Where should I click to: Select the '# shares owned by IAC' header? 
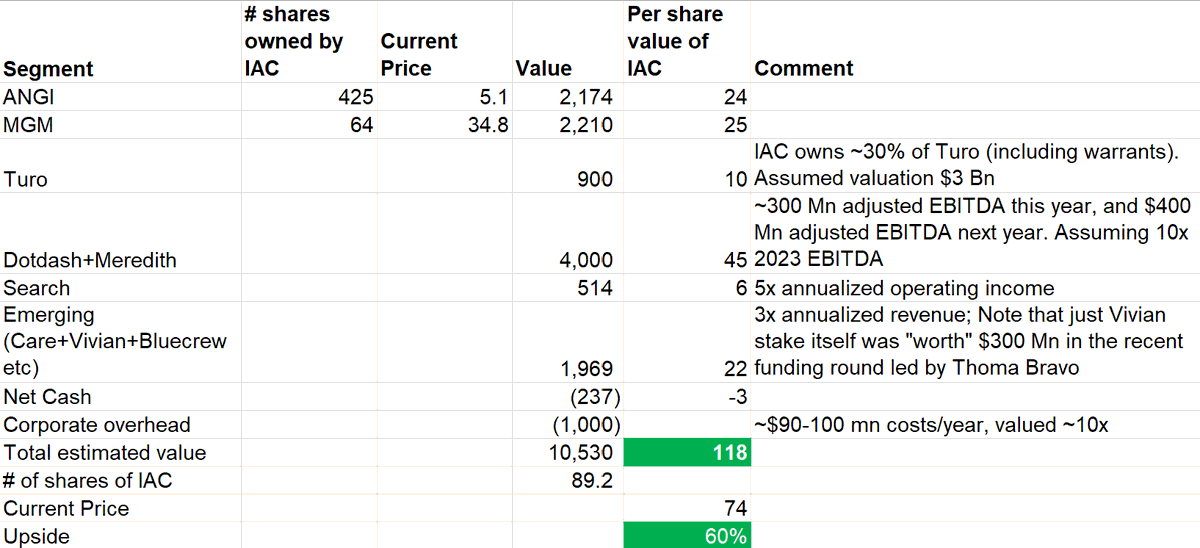308,42
